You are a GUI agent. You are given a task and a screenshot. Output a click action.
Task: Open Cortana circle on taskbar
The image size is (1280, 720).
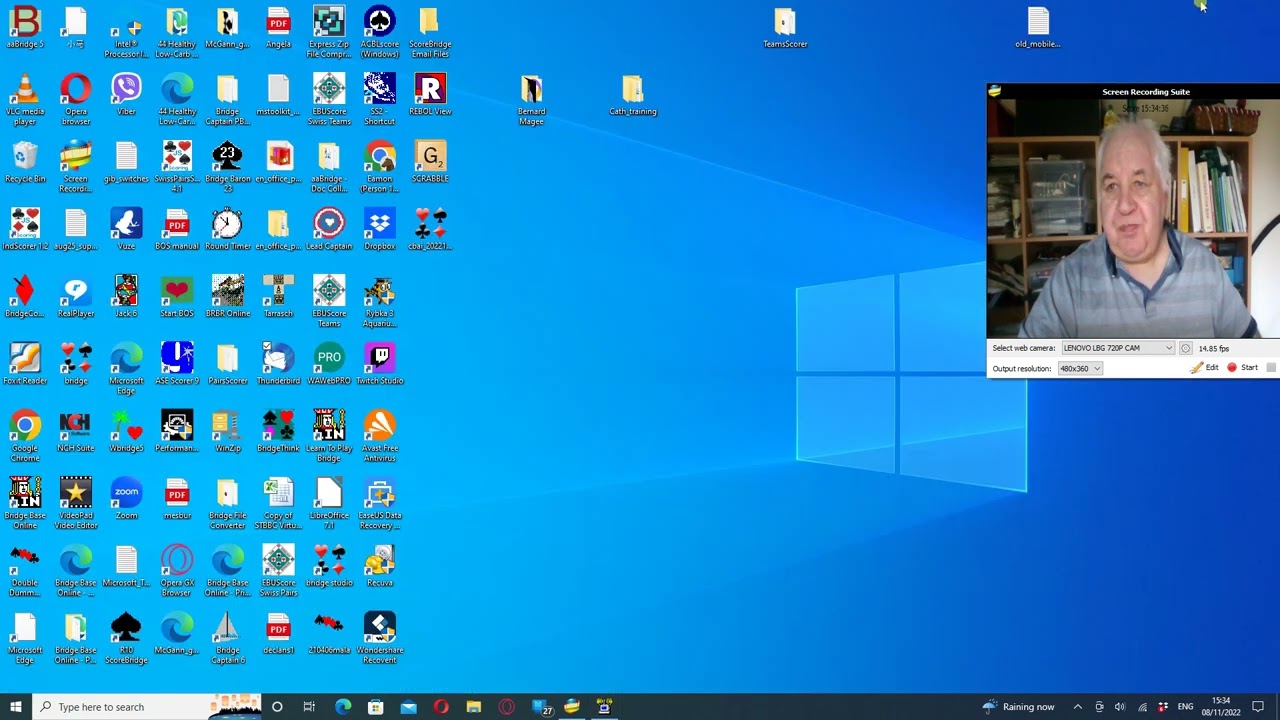coord(277,707)
